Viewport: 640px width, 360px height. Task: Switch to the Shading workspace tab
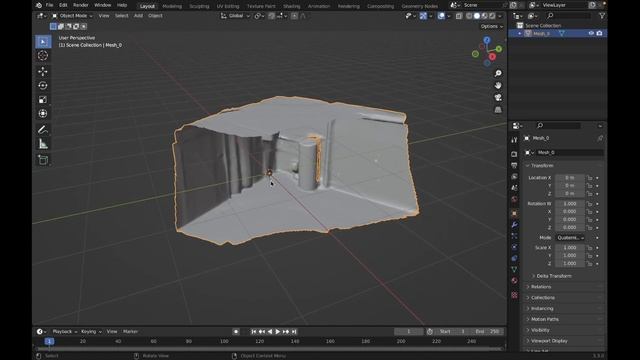pyautogui.click(x=292, y=6)
